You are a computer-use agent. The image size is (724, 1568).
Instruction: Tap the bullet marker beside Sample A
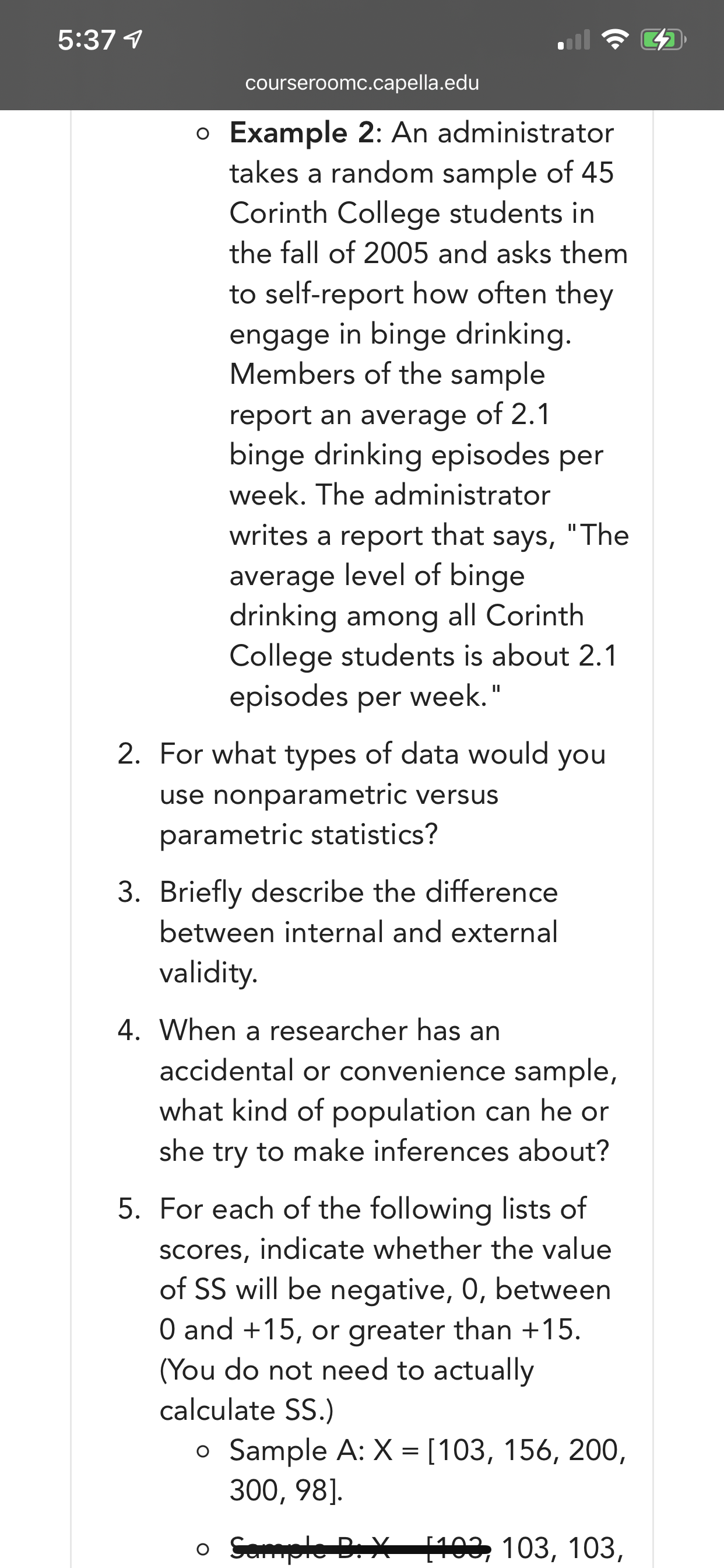point(203,1452)
